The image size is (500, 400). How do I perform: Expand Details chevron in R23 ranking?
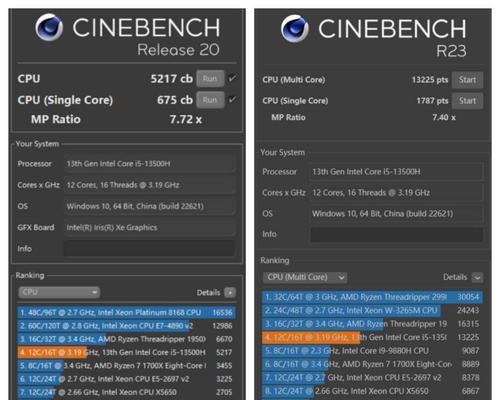(477, 277)
